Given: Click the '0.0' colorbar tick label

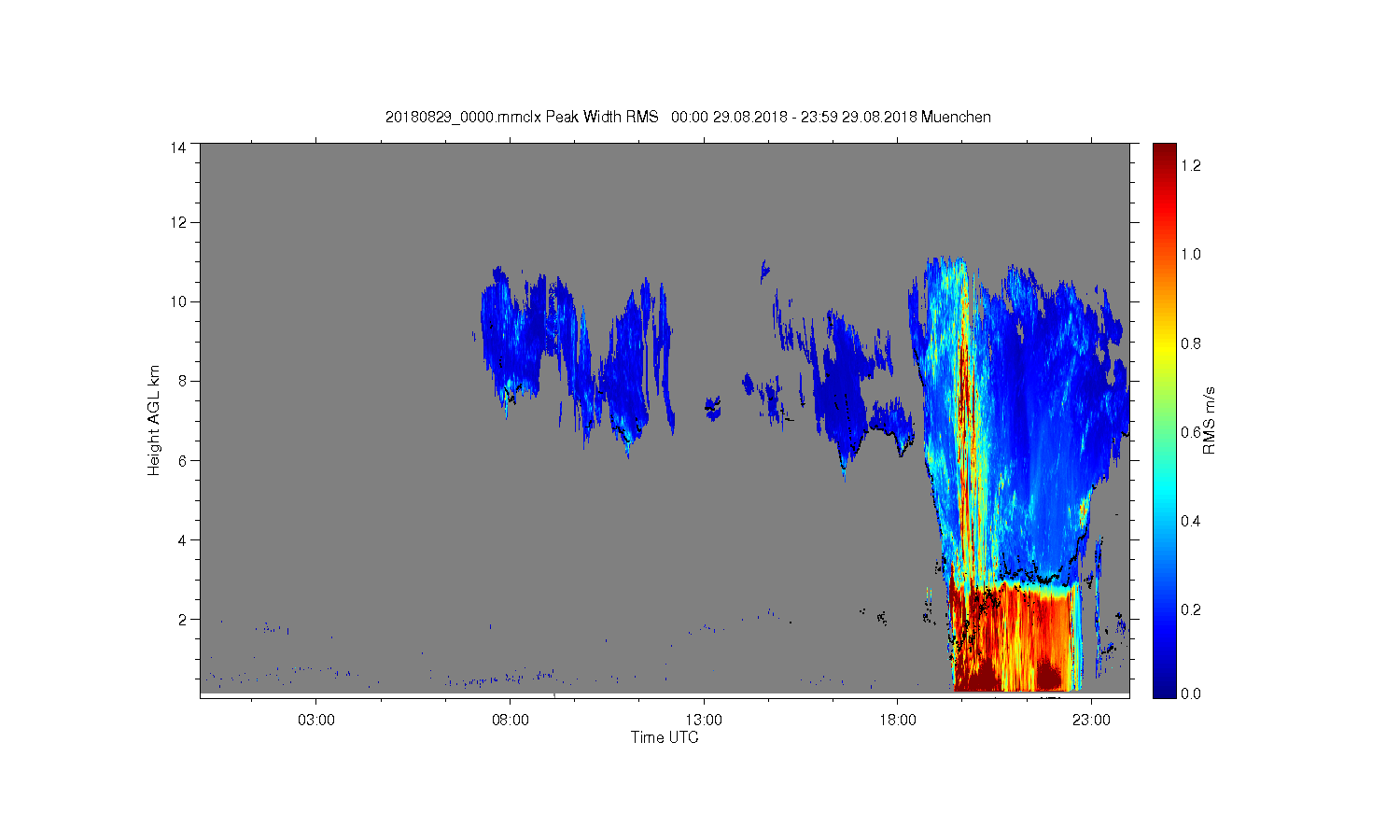Looking at the screenshot, I should (1191, 693).
